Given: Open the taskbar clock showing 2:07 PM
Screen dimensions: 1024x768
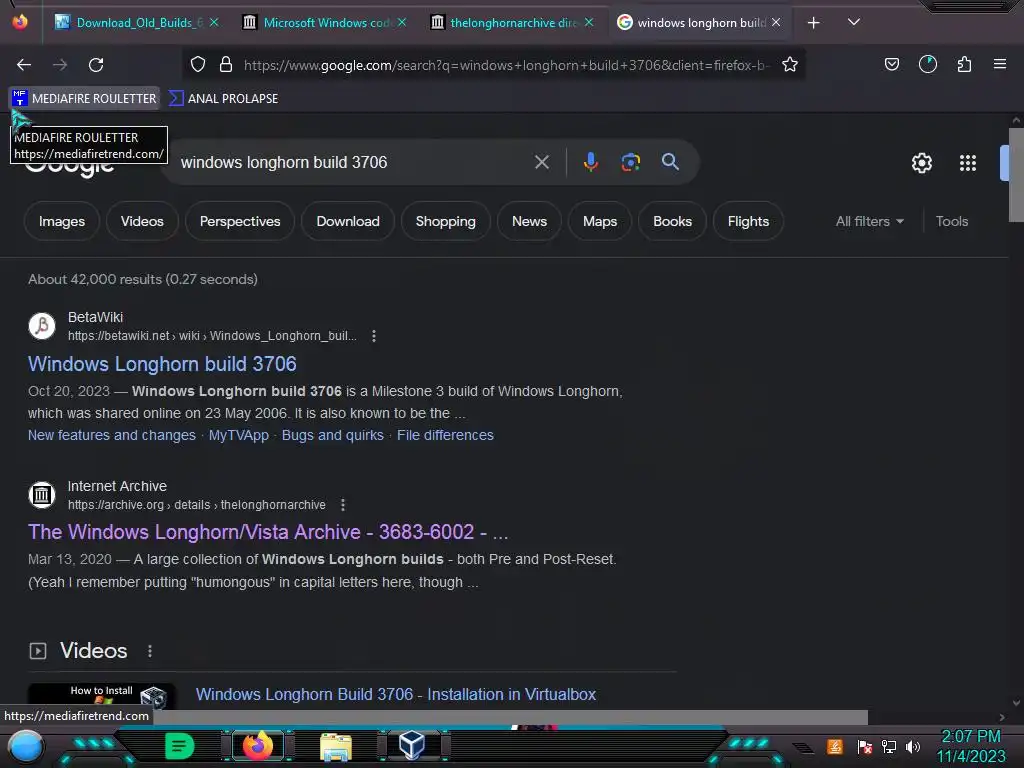Looking at the screenshot, I should pos(971,746).
